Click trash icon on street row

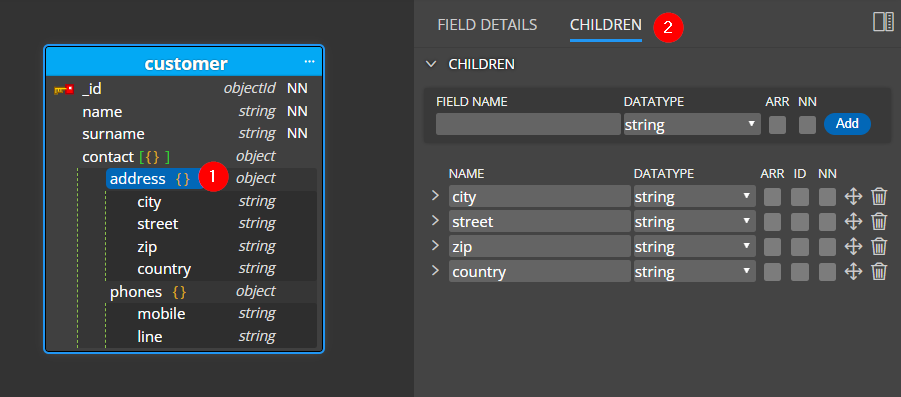[x=879, y=222]
